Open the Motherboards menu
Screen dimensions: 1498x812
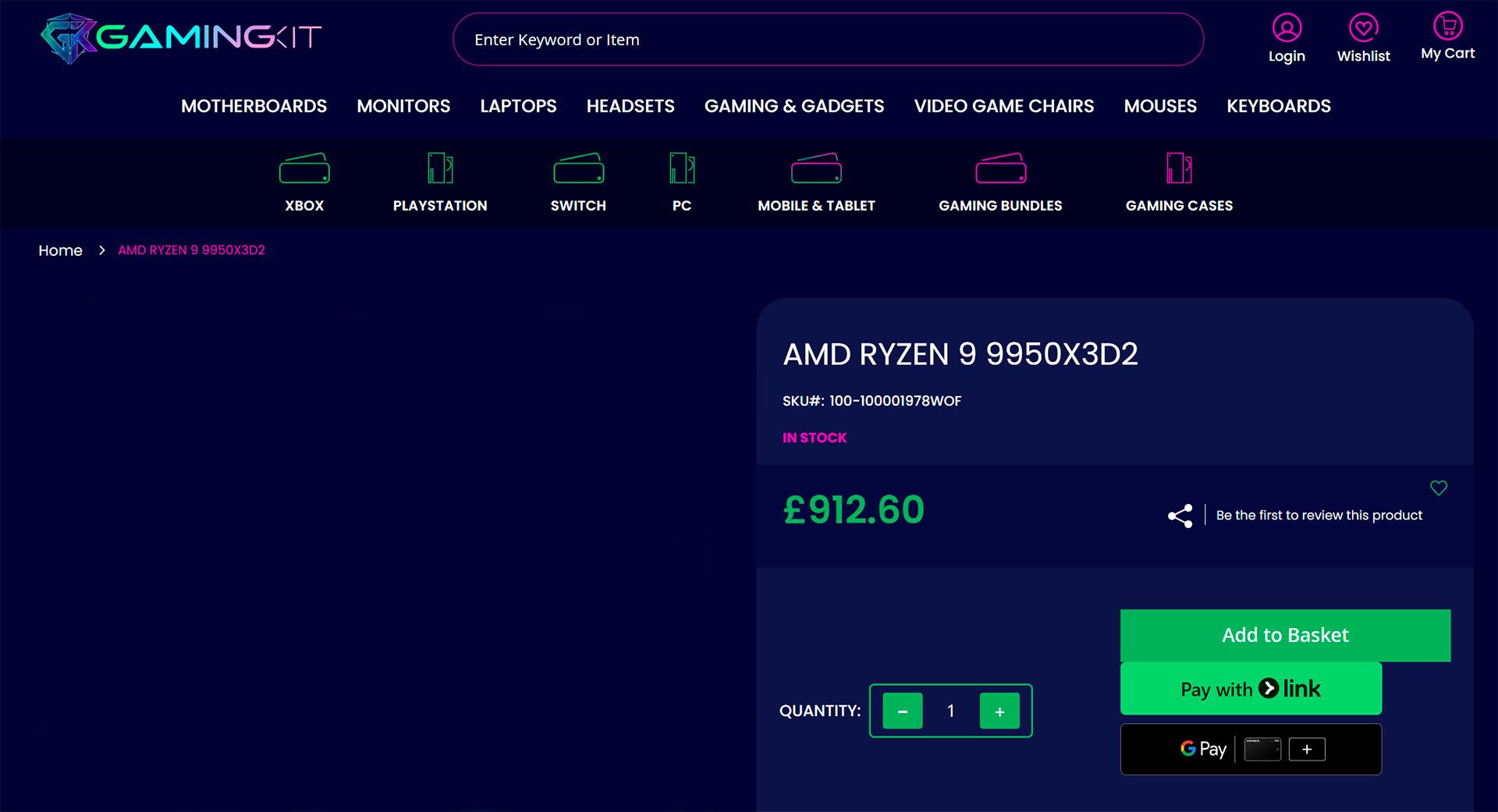coord(254,106)
